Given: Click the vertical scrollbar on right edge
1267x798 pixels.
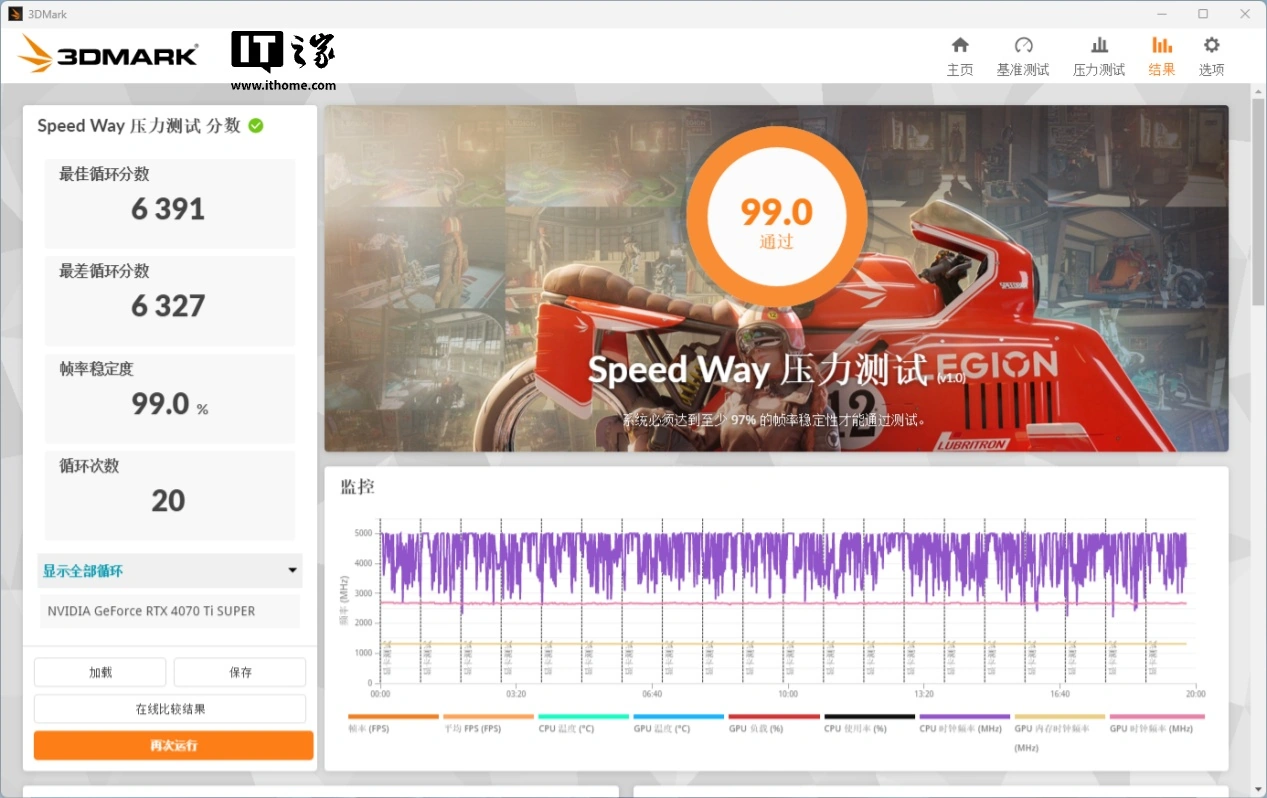Looking at the screenshot, I should pyautogui.click(x=1258, y=200).
